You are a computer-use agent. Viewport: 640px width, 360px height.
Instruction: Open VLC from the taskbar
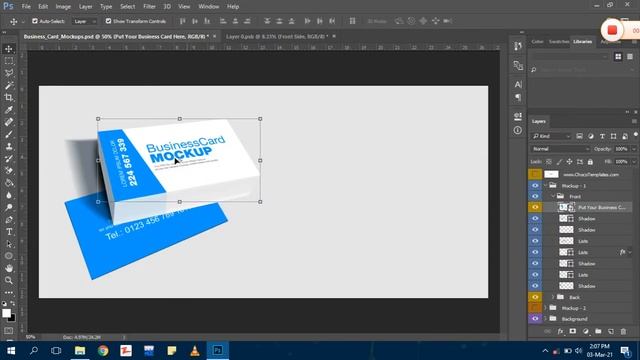195,351
